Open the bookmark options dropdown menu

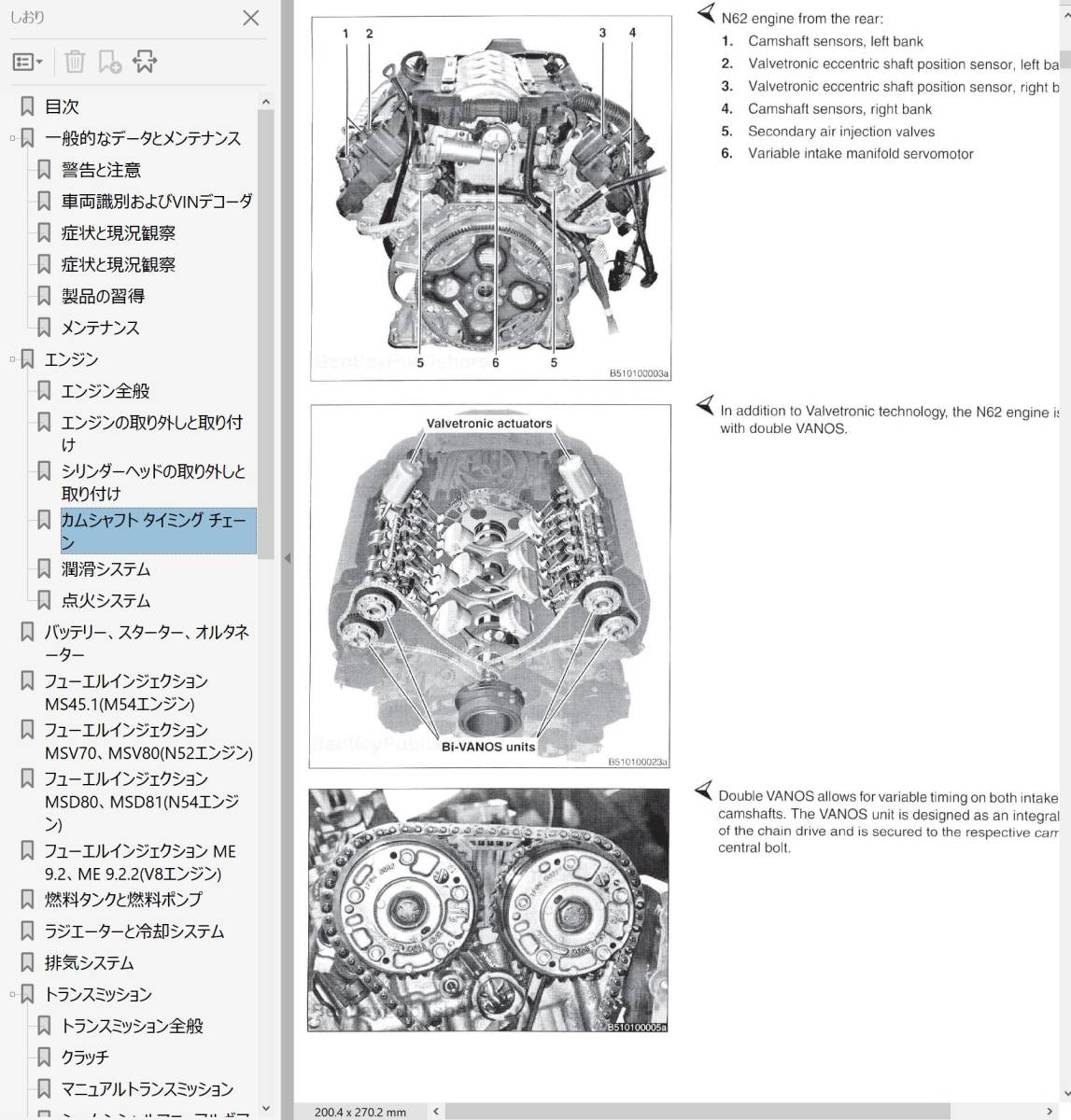[x=27, y=62]
